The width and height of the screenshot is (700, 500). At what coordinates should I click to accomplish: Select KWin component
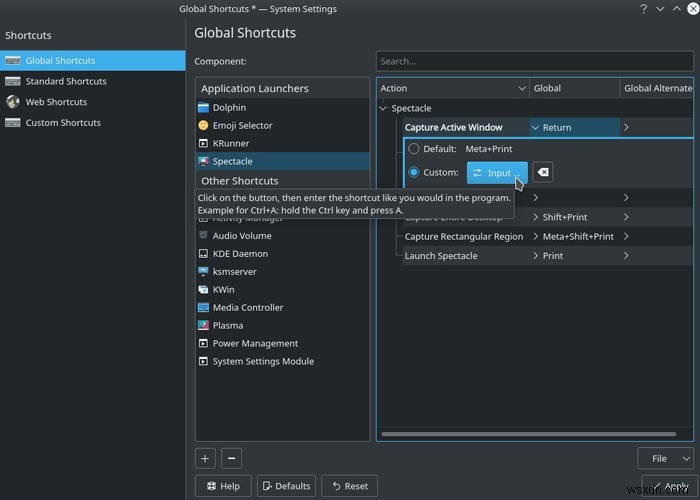click(x=283, y=289)
